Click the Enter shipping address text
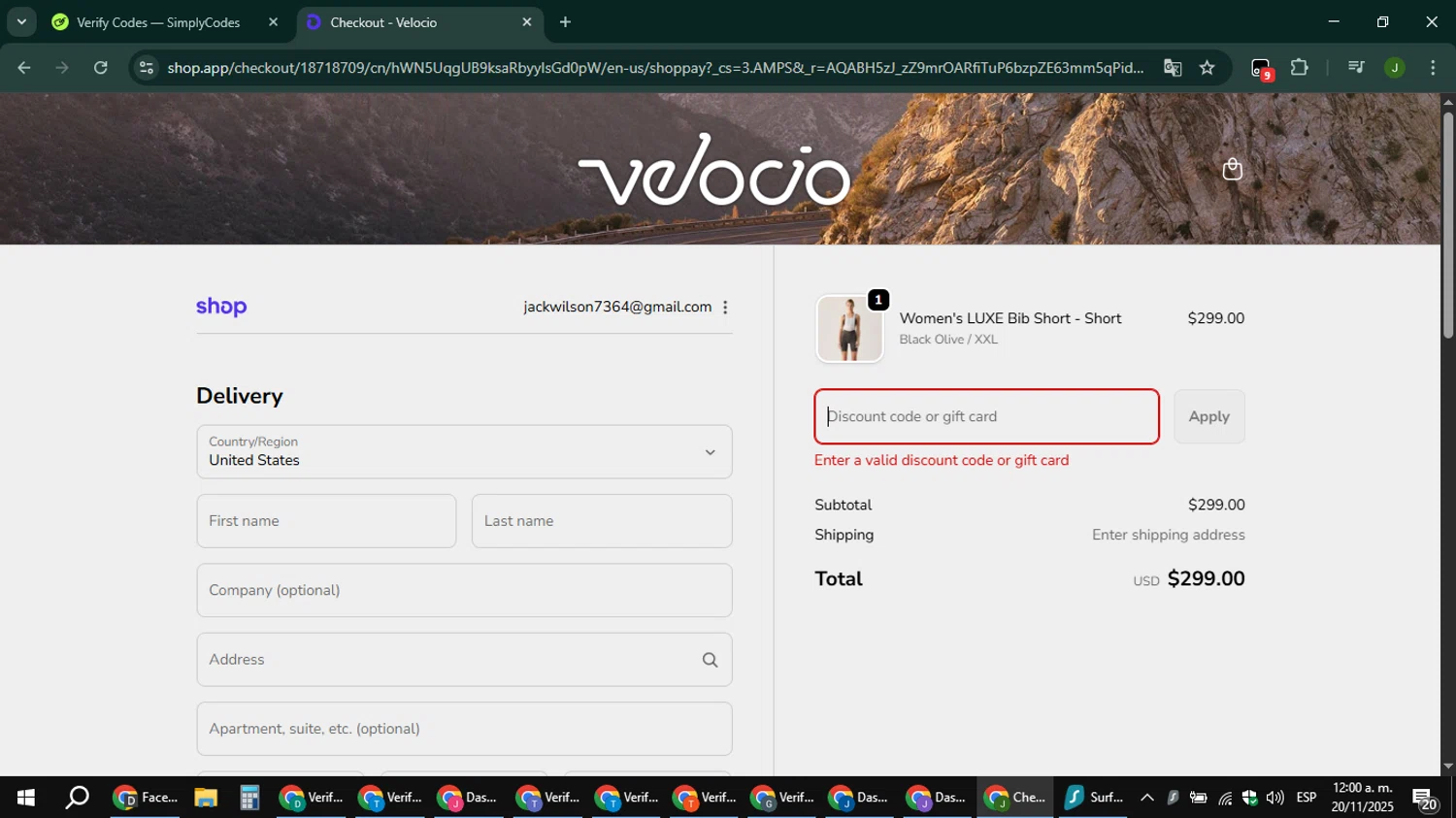1456x818 pixels. (1169, 535)
